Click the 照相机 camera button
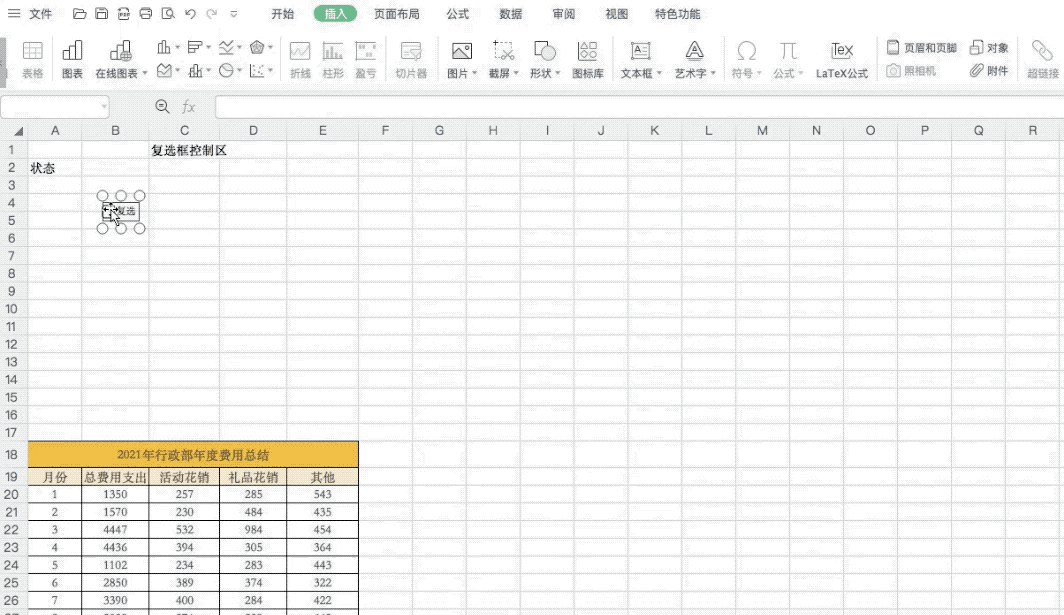Viewport: 1064px width, 615px height. coord(911,71)
